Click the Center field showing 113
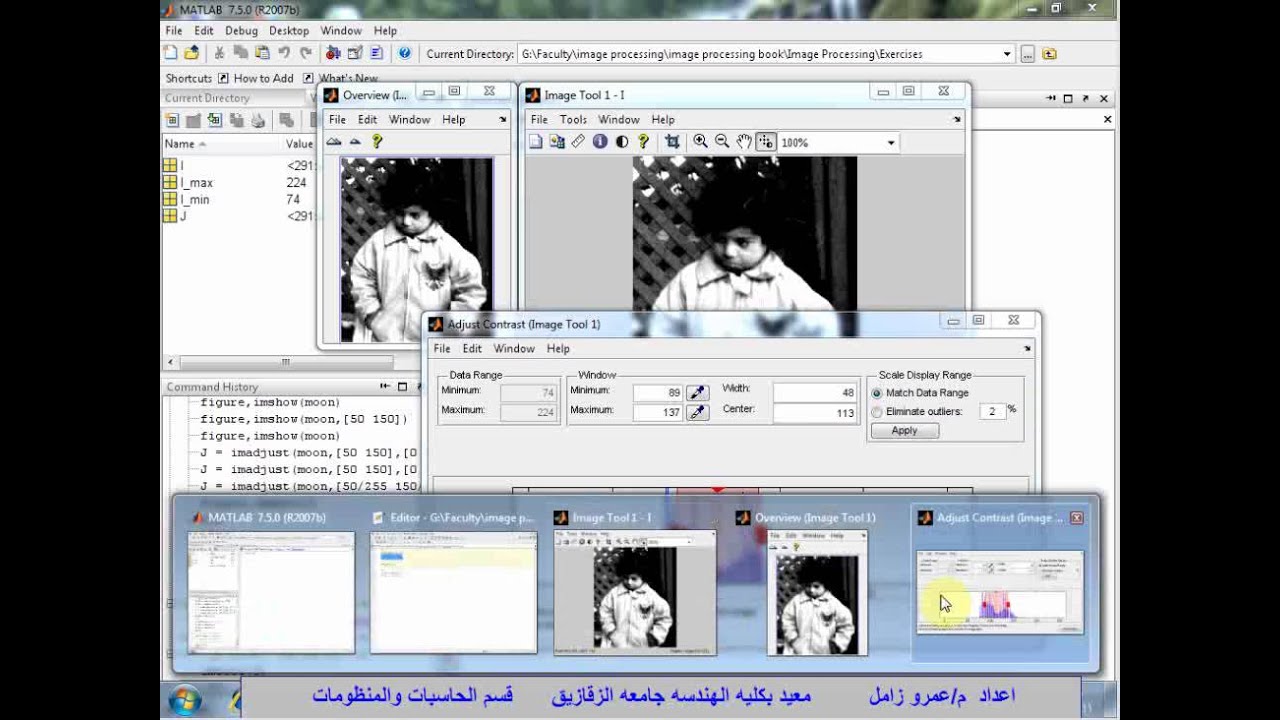The image size is (1280, 720). point(815,412)
